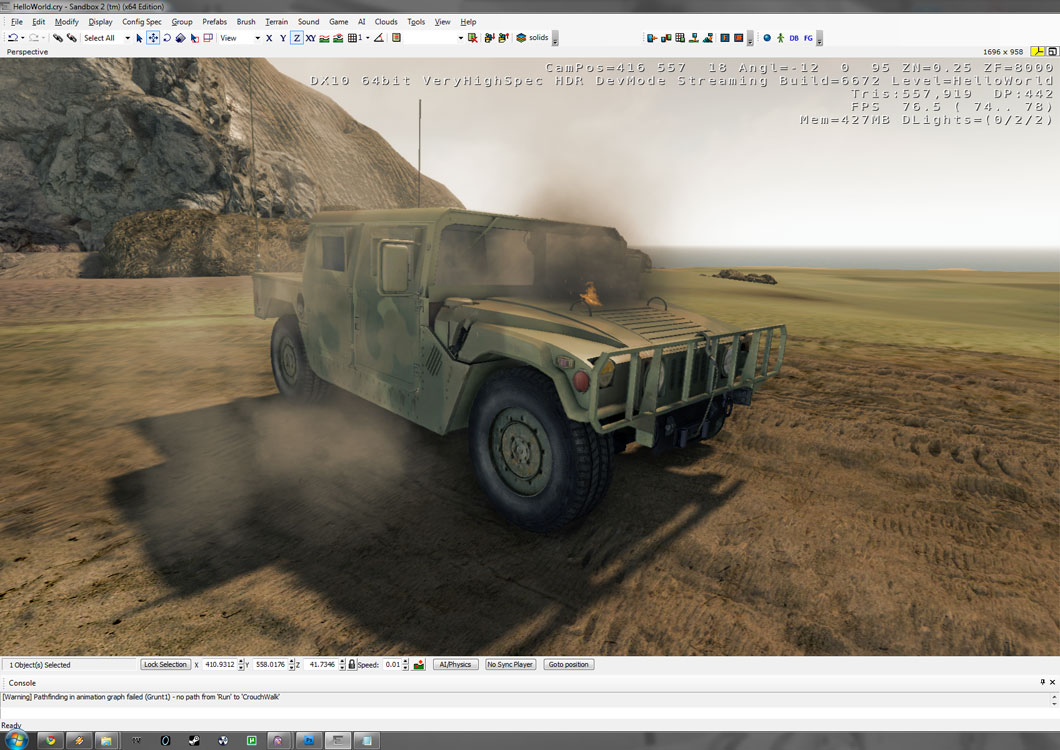The width and height of the screenshot is (1060, 750).
Task: Click the Lock Selection button
Action: pos(165,664)
